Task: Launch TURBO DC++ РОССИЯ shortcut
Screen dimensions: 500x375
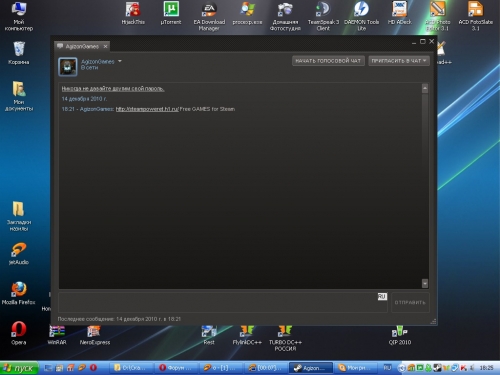Action: [285, 338]
